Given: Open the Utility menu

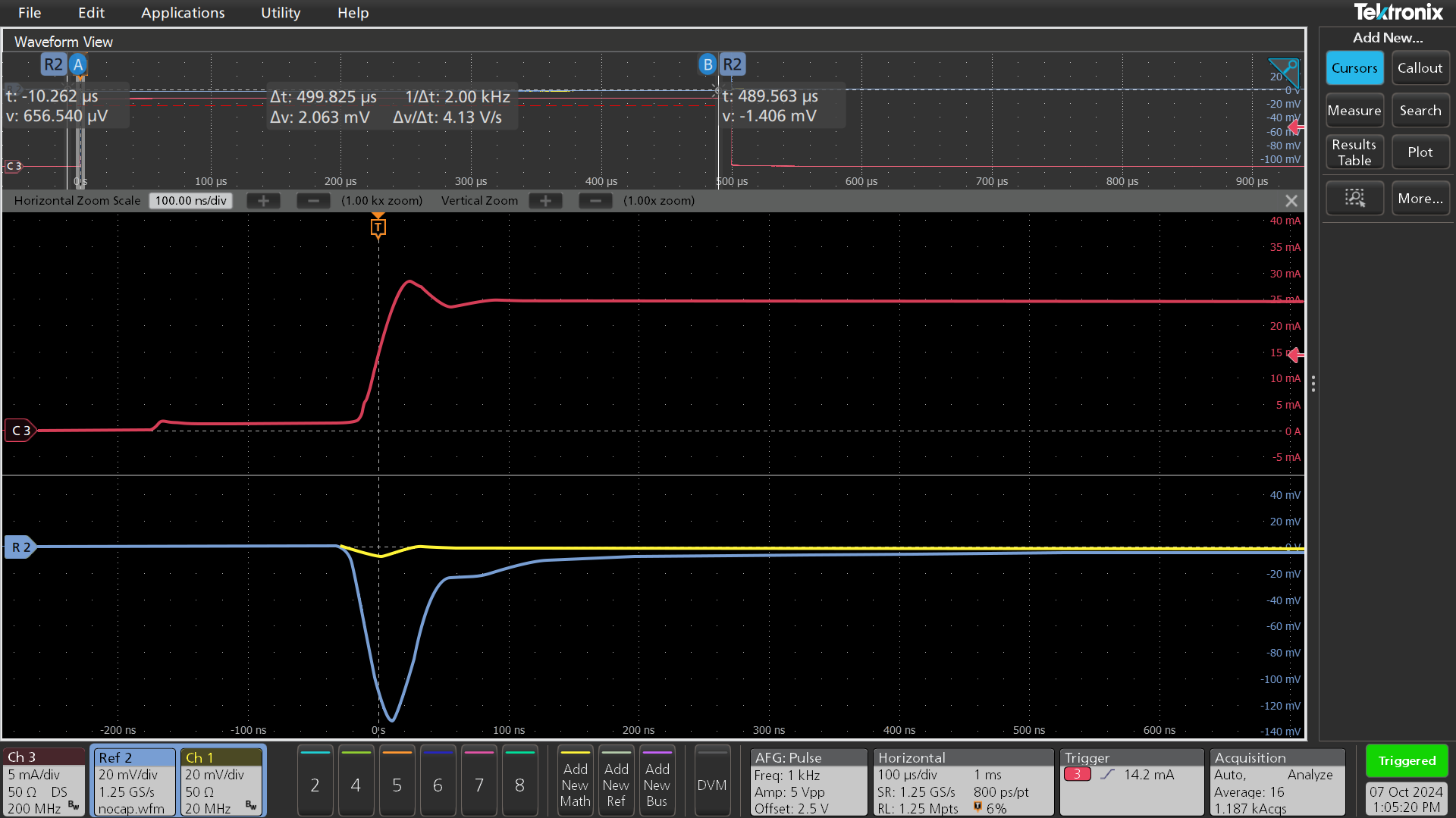Looking at the screenshot, I should (x=281, y=13).
